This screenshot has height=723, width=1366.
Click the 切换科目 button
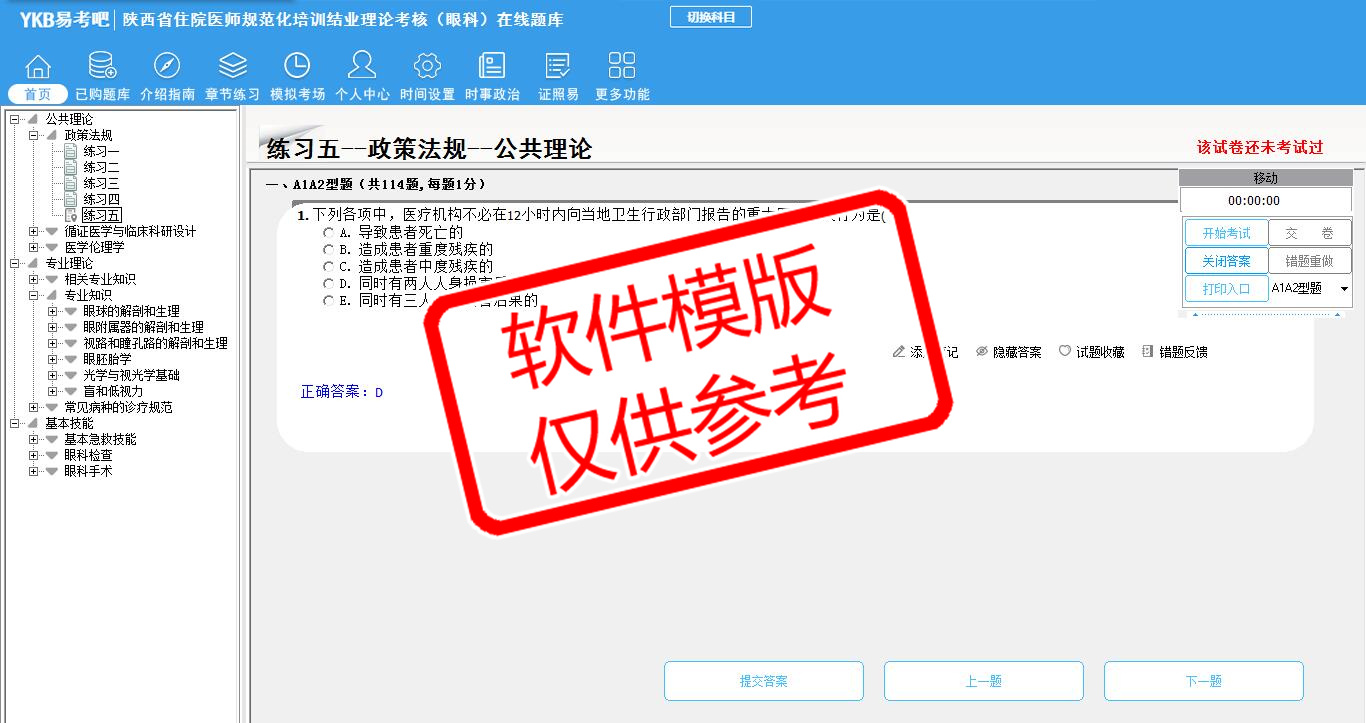coord(710,17)
